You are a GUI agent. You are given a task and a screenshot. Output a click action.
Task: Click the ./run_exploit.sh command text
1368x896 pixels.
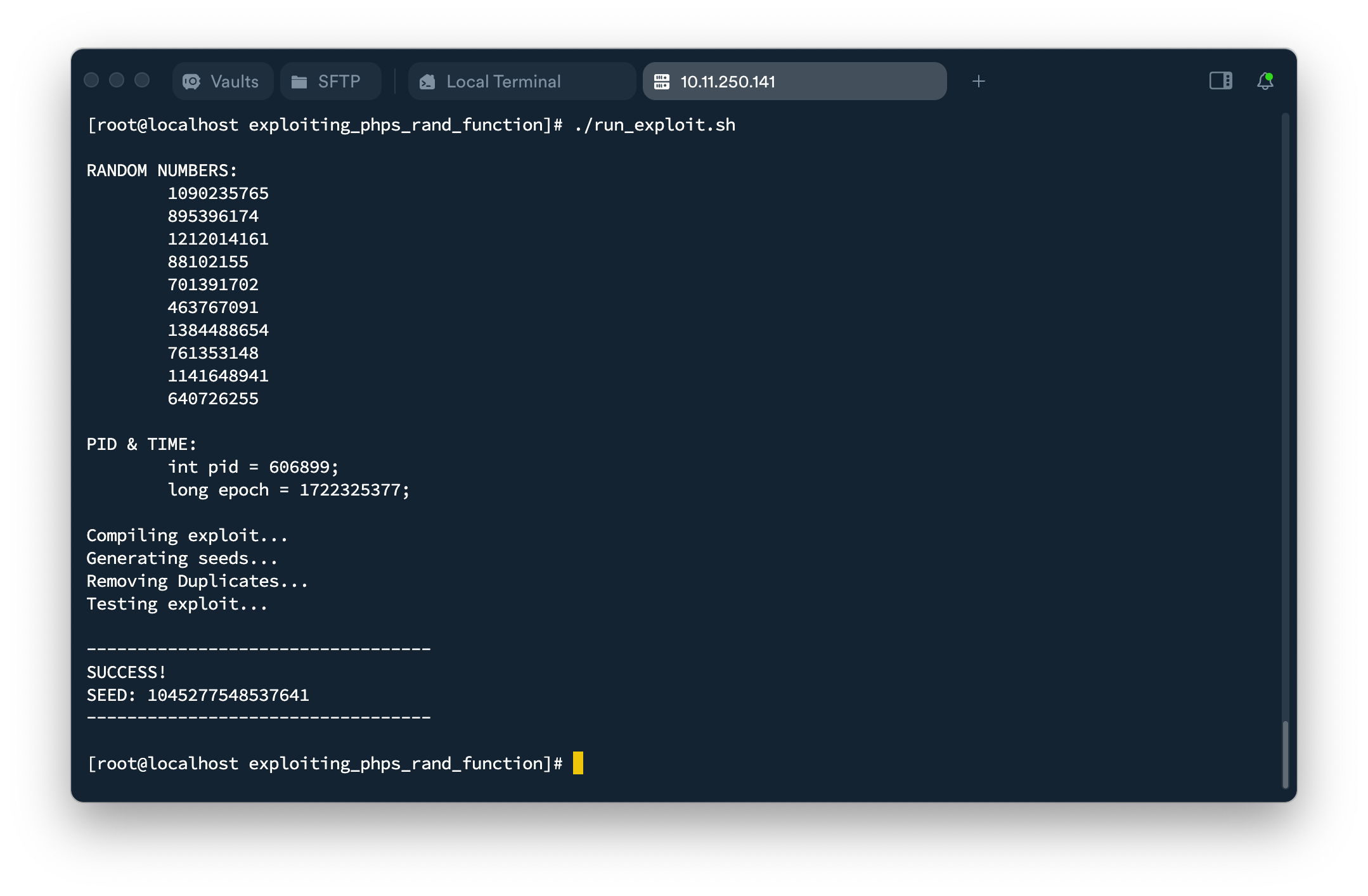point(654,125)
